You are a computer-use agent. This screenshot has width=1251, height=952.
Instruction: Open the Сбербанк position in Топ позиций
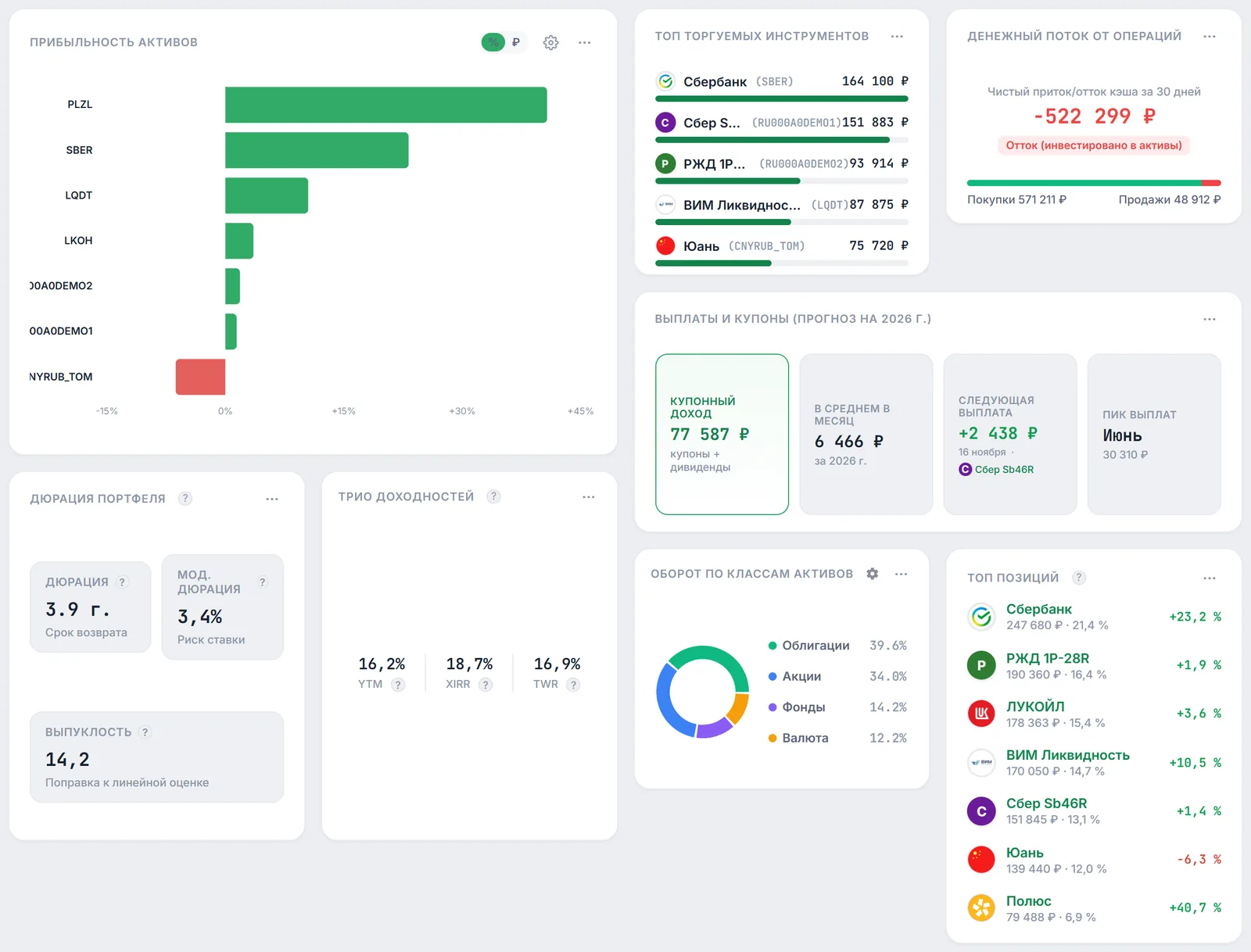click(x=1094, y=617)
